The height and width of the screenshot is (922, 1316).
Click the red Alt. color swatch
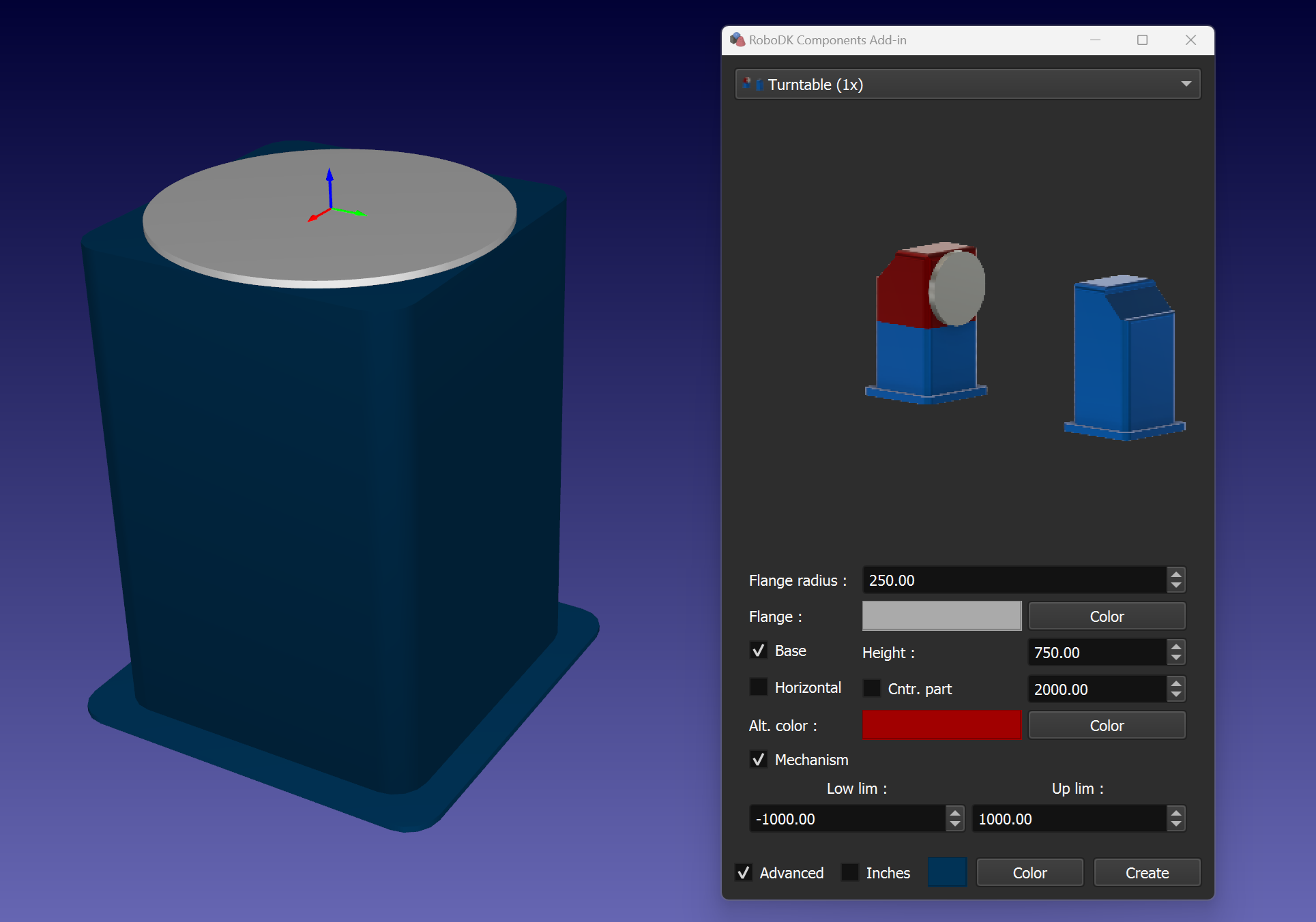941,725
